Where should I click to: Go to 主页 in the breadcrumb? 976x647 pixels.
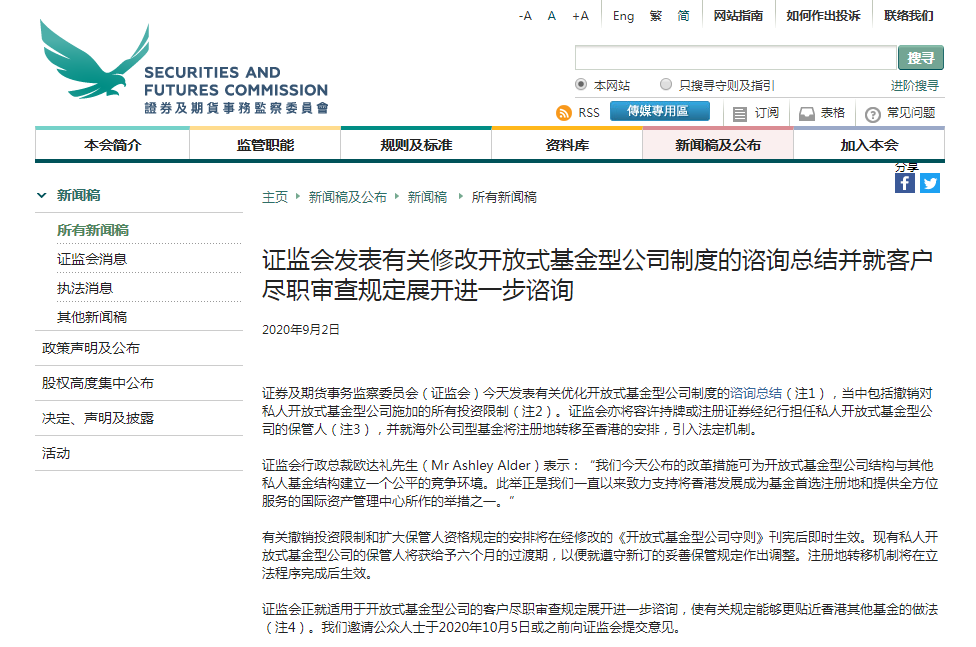coord(275,197)
